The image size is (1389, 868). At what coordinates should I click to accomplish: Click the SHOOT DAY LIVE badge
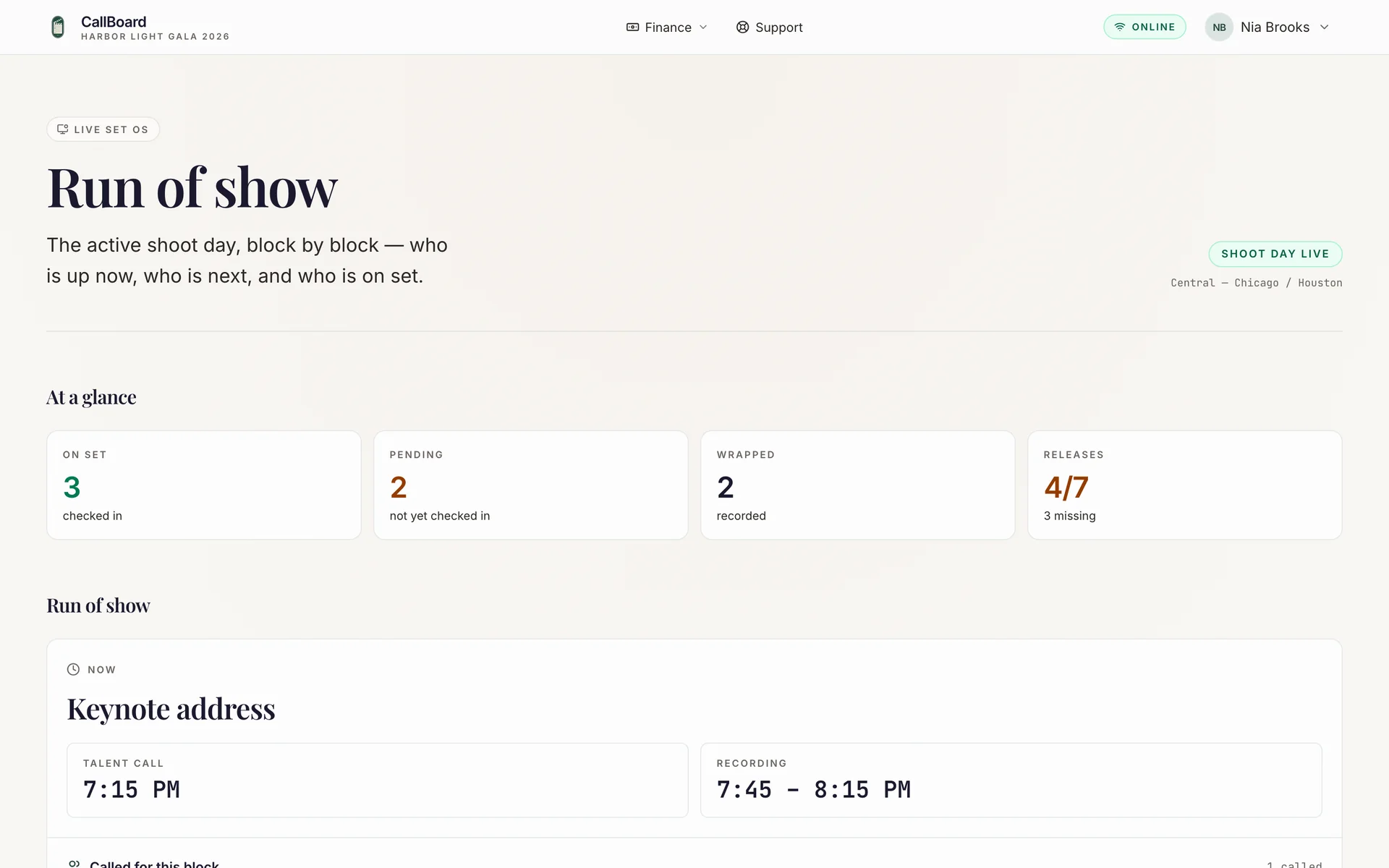tap(1275, 254)
